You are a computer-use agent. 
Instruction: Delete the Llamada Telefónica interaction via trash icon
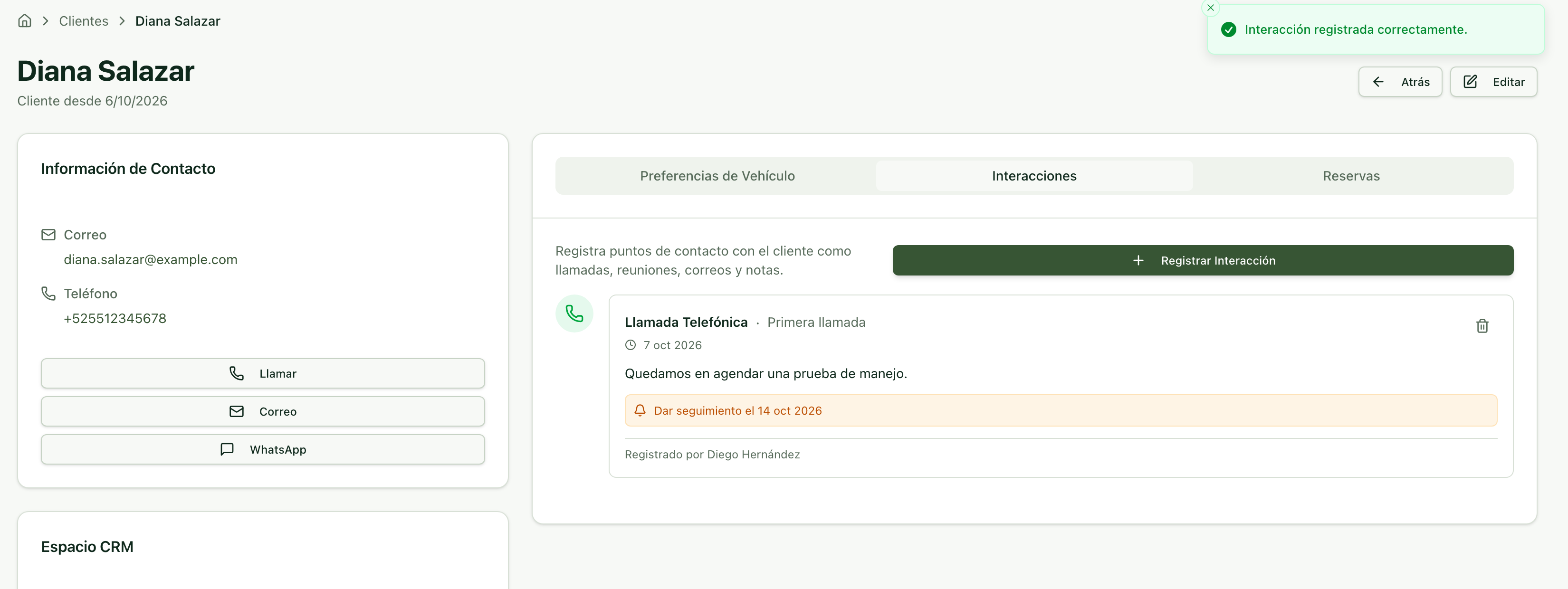click(1482, 326)
